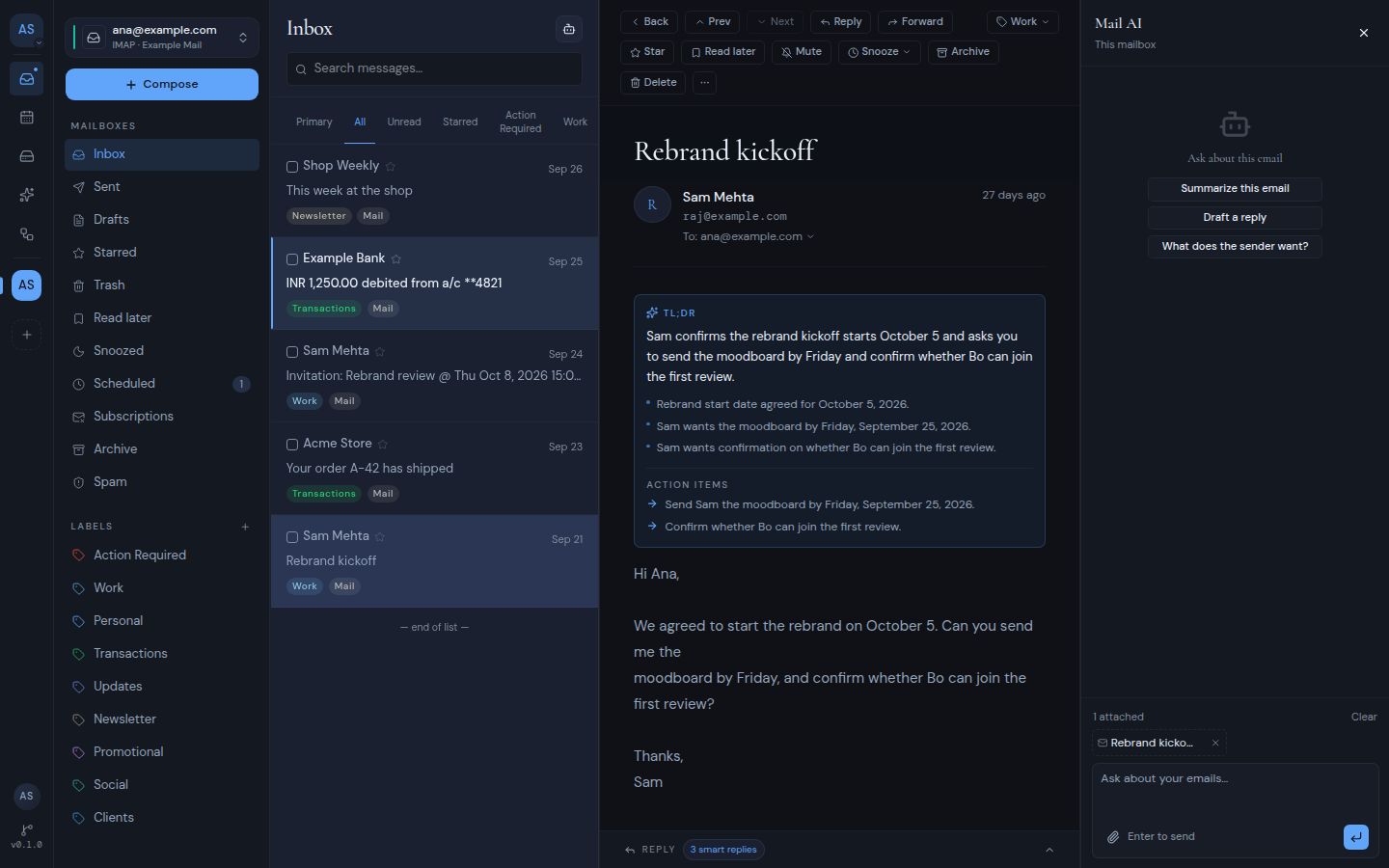The height and width of the screenshot is (868, 1389).
Task: Add a new label with plus icon
Action: [245, 527]
